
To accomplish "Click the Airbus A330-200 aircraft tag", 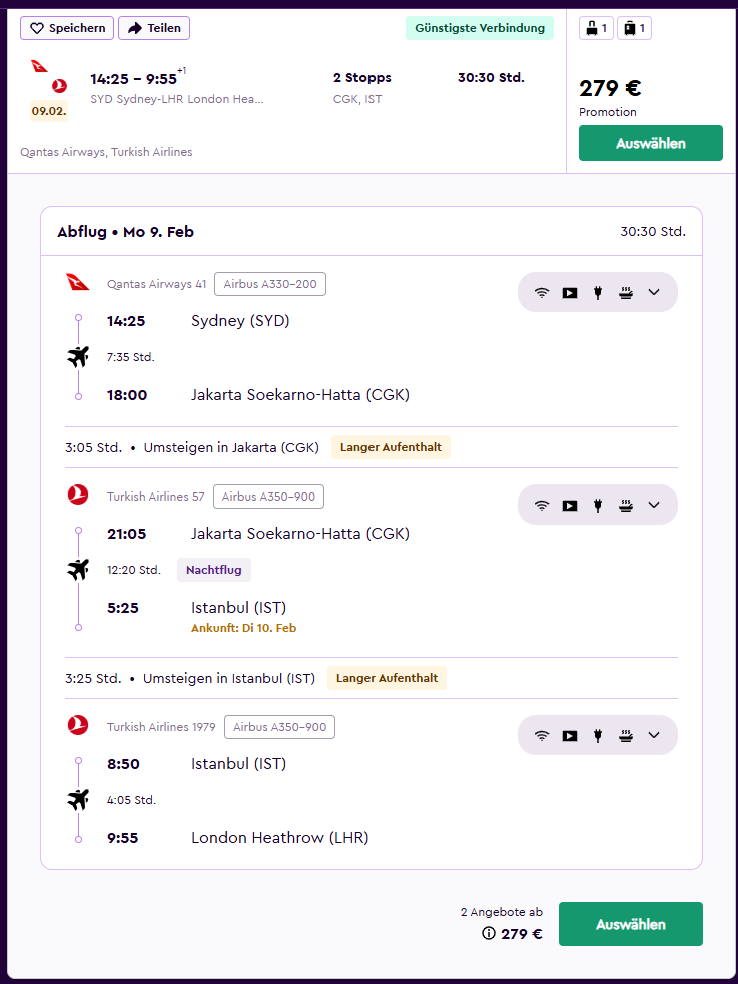I will [270, 284].
